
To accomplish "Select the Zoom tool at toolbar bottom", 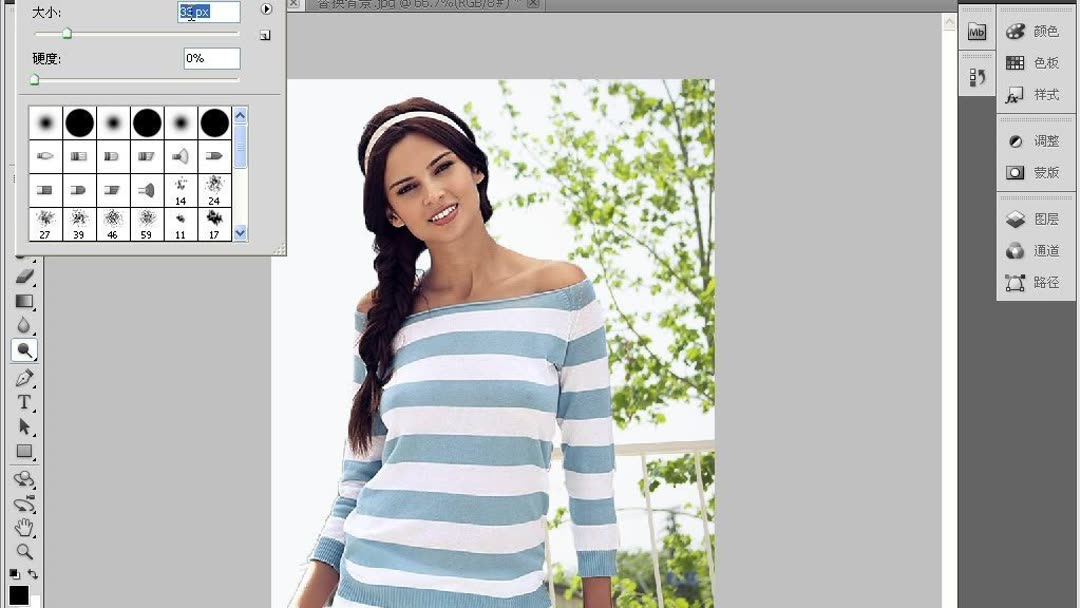I will (25, 553).
